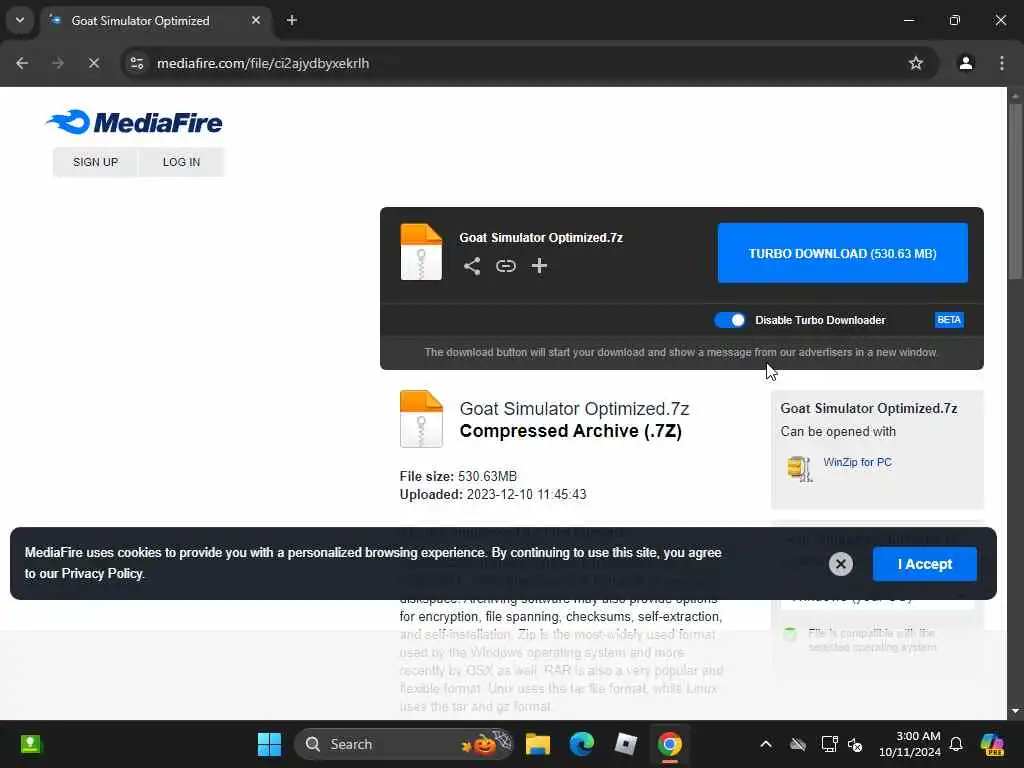Go forward in browser history
This screenshot has width=1024, height=768.
point(58,63)
